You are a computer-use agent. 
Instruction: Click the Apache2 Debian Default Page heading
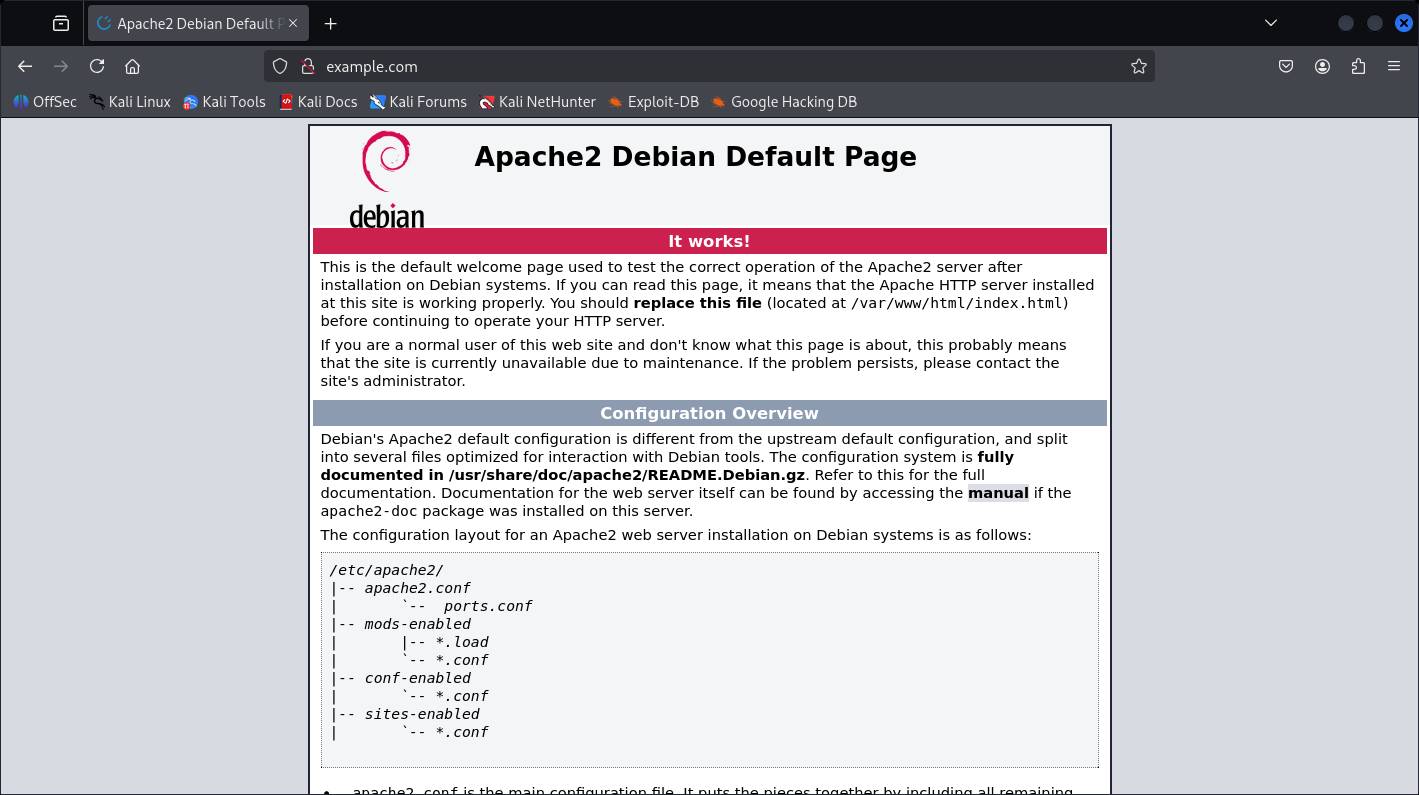[695, 157]
